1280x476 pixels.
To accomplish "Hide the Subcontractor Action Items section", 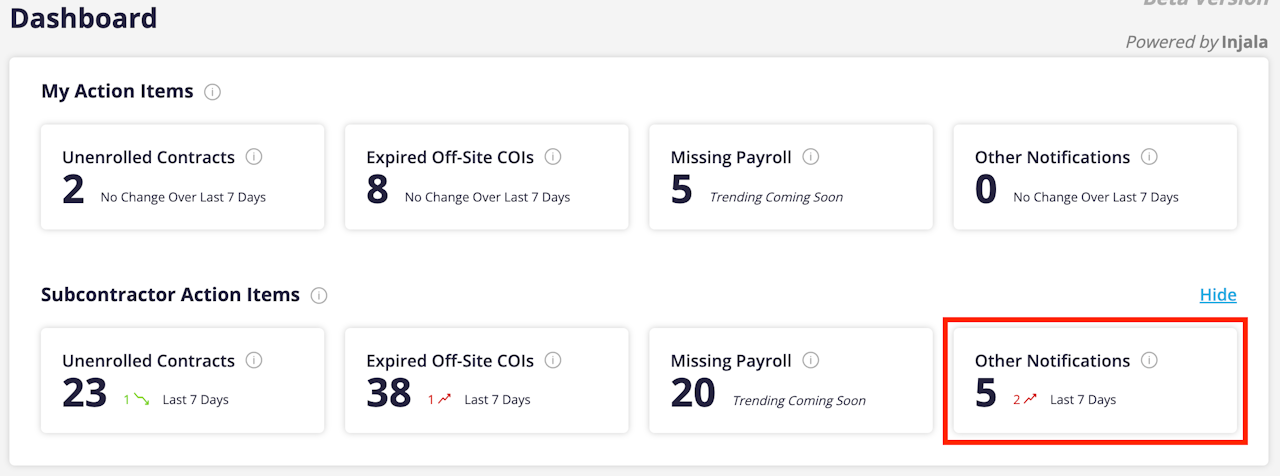I will (x=1218, y=295).
